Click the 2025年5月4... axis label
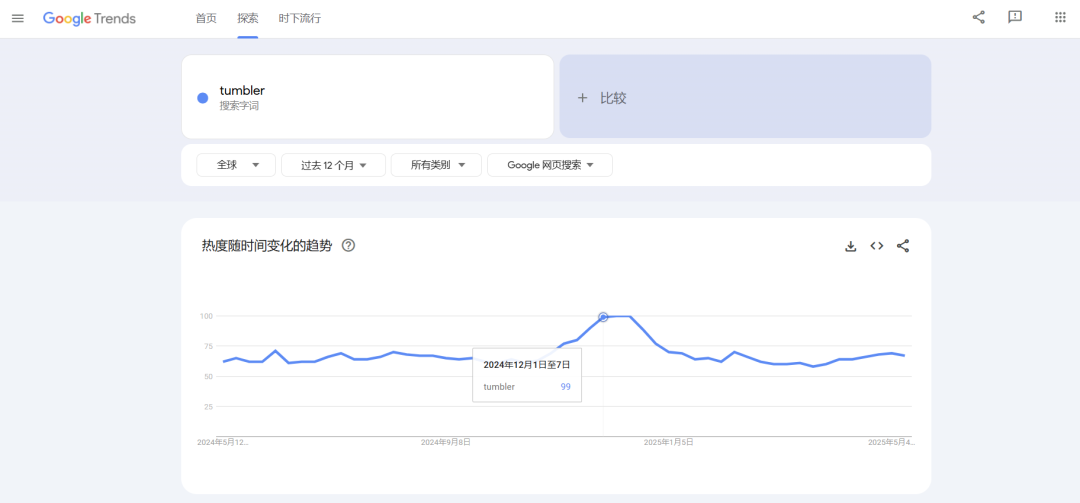 point(891,442)
